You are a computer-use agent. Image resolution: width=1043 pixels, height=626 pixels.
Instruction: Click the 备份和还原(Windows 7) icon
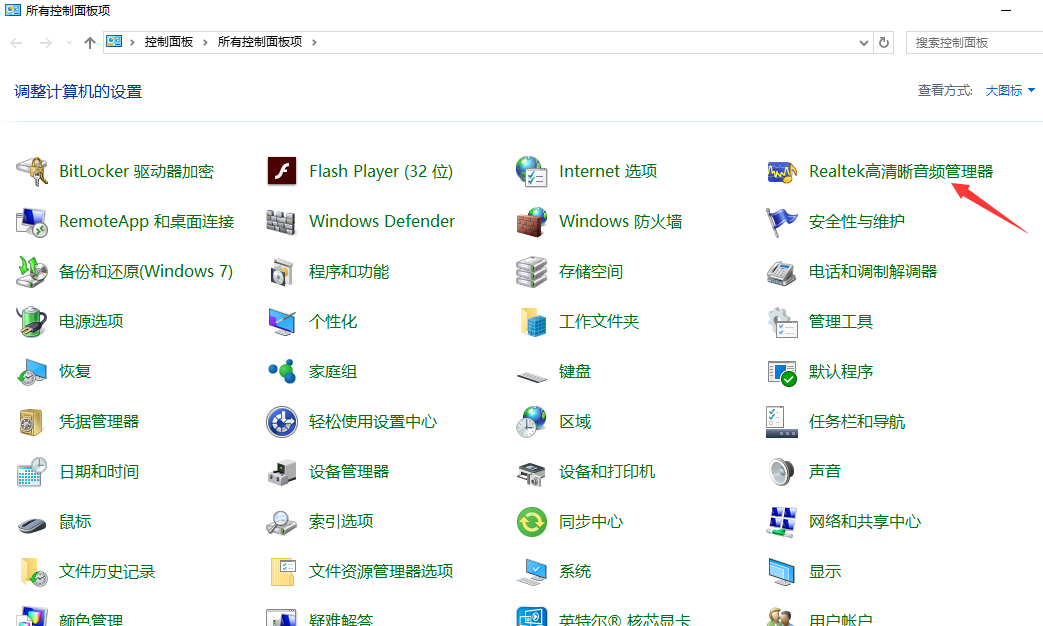[x=31, y=271]
